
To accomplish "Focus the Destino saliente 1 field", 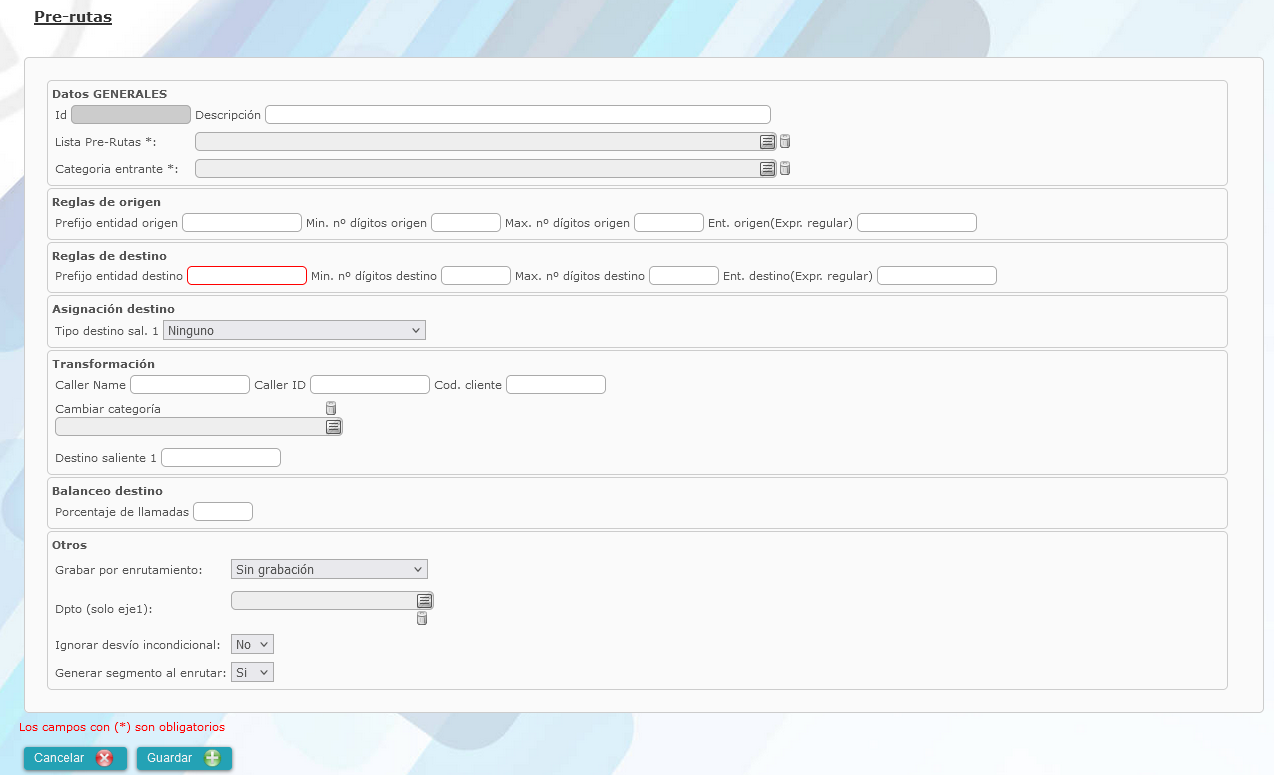I will (x=221, y=458).
